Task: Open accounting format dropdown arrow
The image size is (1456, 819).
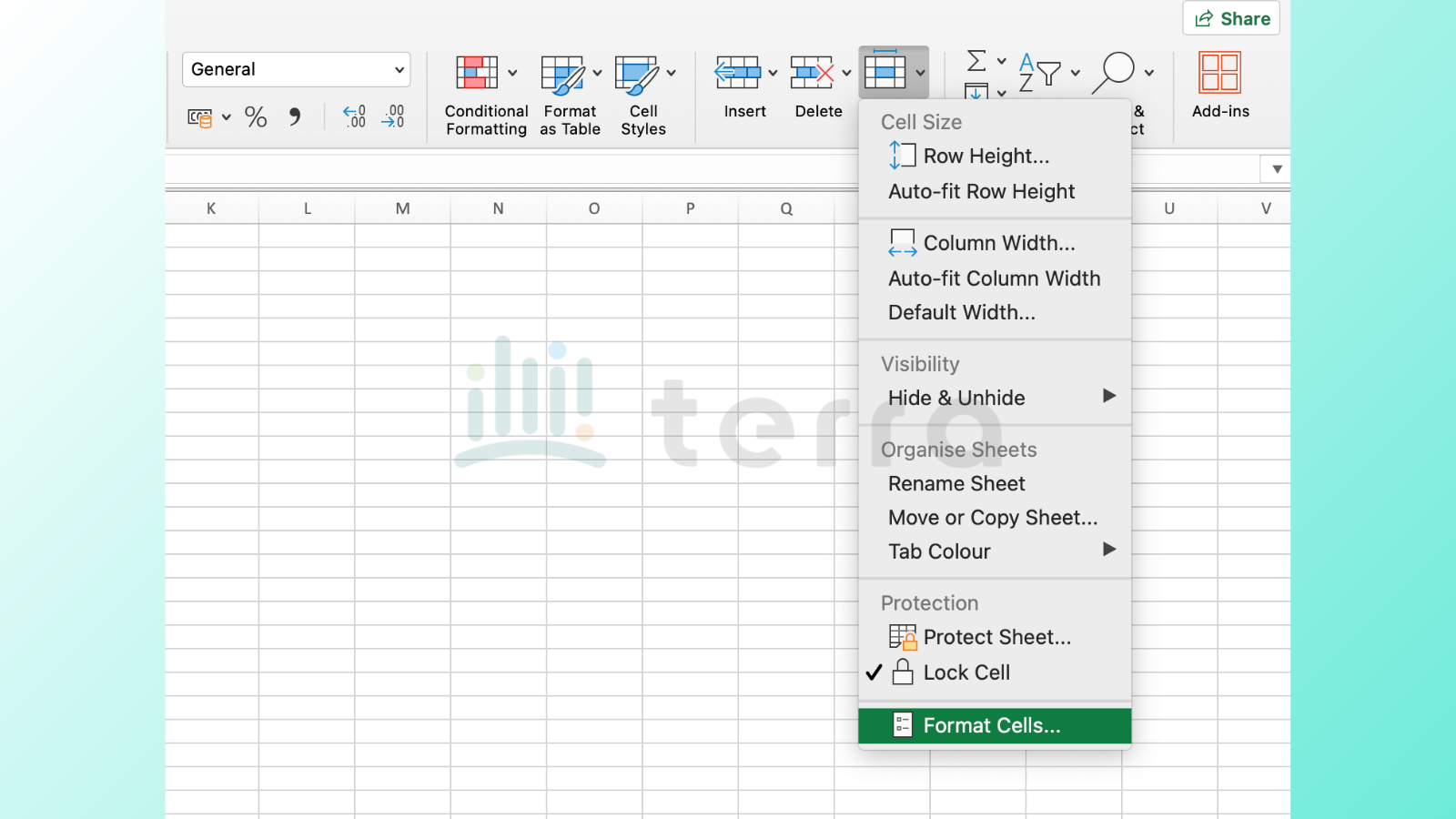Action: click(227, 117)
